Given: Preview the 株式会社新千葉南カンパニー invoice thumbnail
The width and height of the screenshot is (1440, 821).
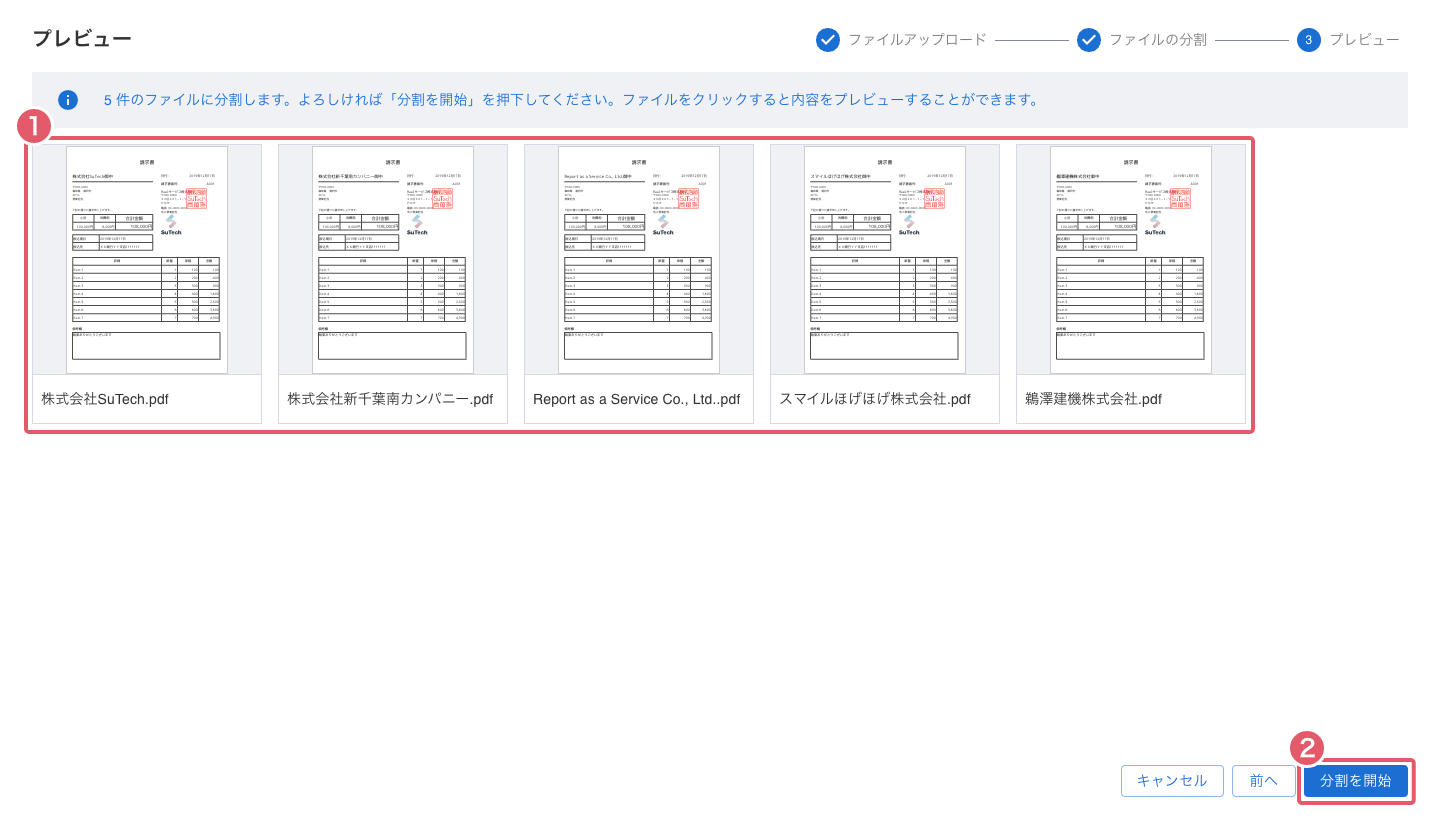Looking at the screenshot, I should tap(393, 260).
